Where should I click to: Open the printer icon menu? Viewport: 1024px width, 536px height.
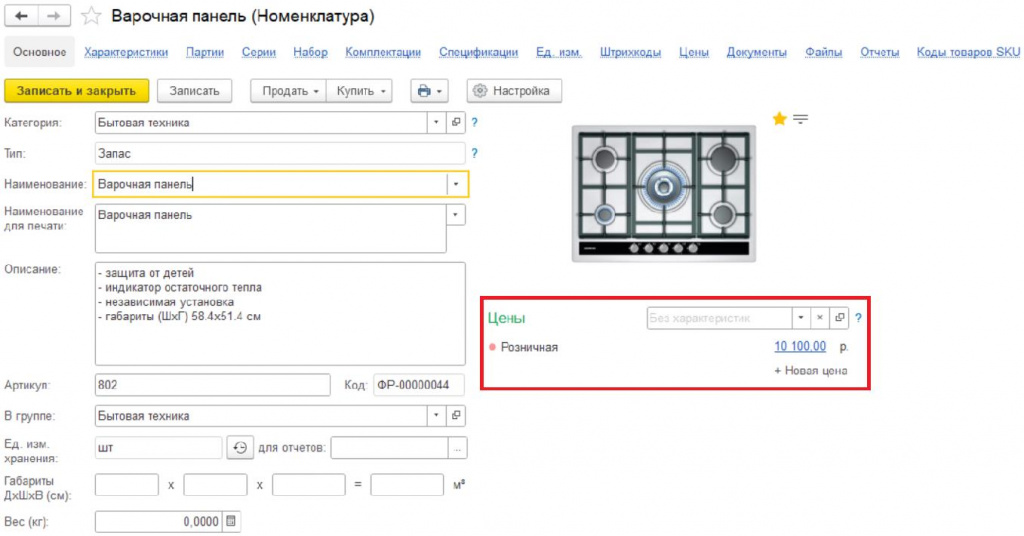[x=429, y=91]
